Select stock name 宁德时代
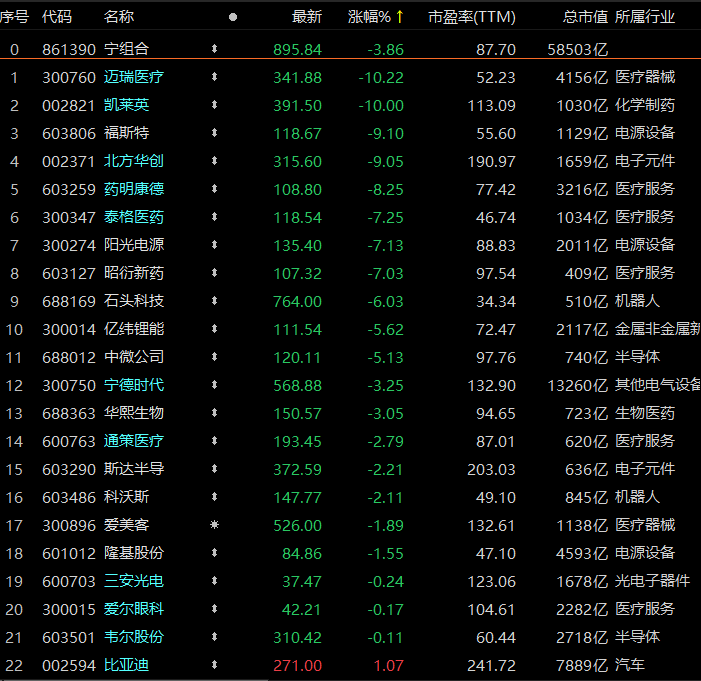Image resolution: width=701 pixels, height=681 pixels. click(x=134, y=385)
